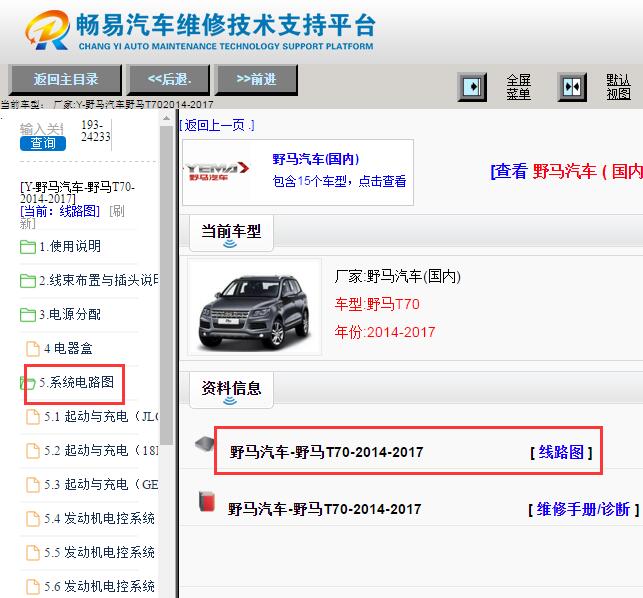
Task: Click the YEMA brand logo image
Action: click(x=217, y=171)
